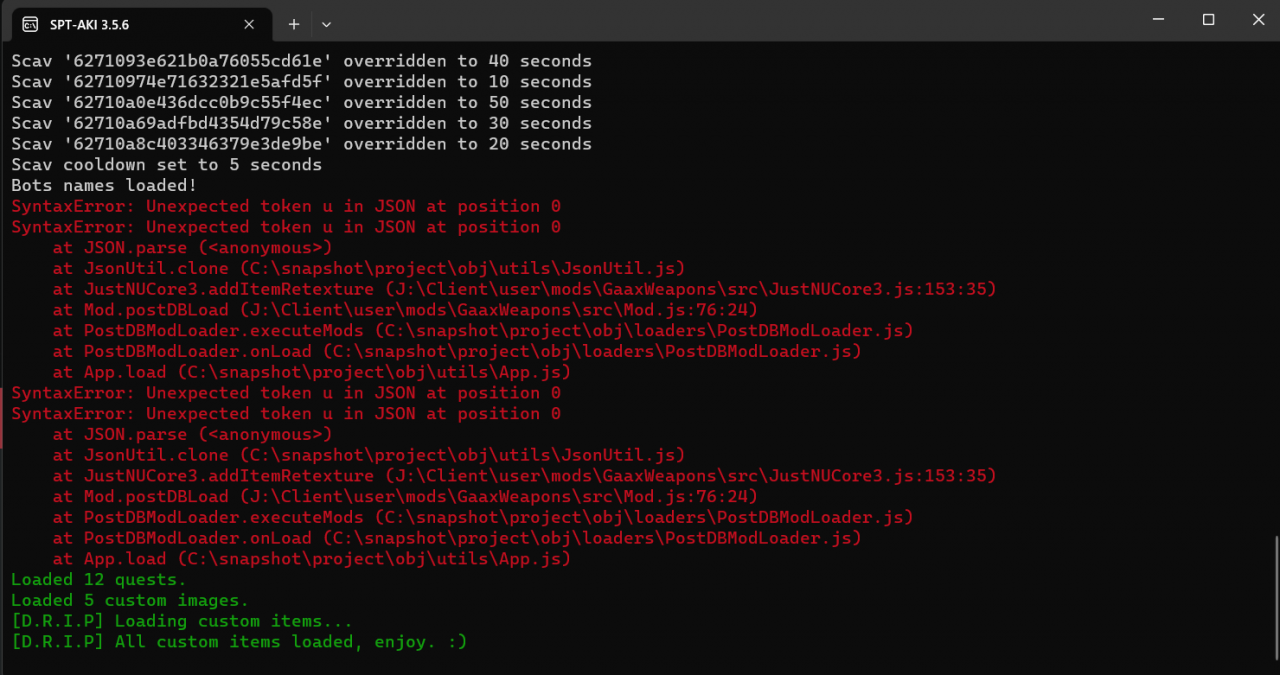The image size is (1280, 675).
Task: Click the "Scav cooldown set to 5 seconds" line
Action: point(166,165)
